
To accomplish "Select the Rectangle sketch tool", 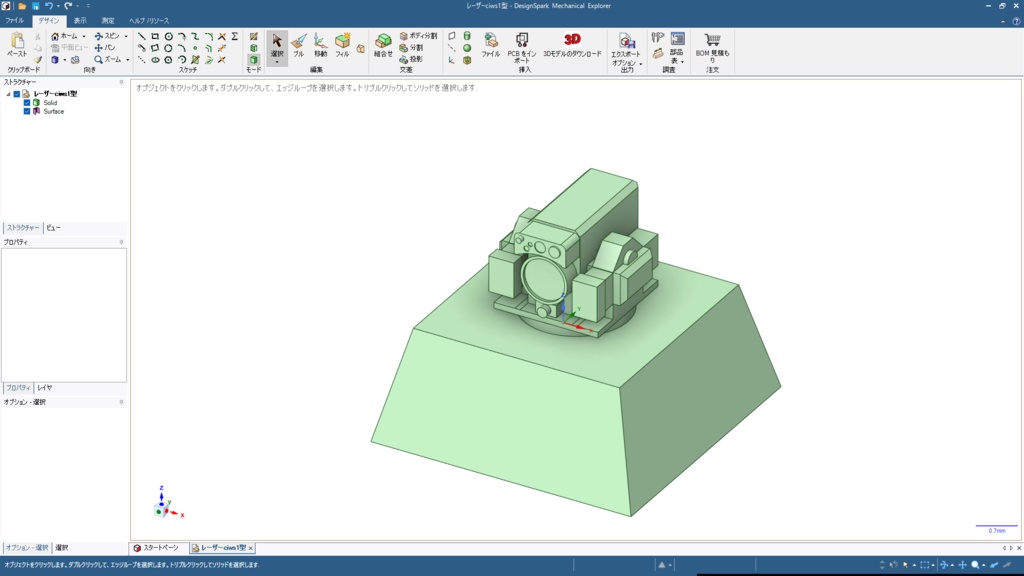I will (x=155, y=36).
